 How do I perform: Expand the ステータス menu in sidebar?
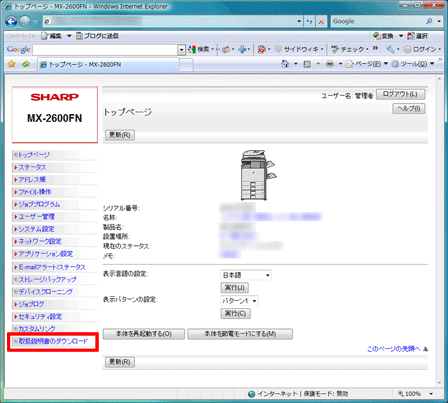[x=32, y=167]
